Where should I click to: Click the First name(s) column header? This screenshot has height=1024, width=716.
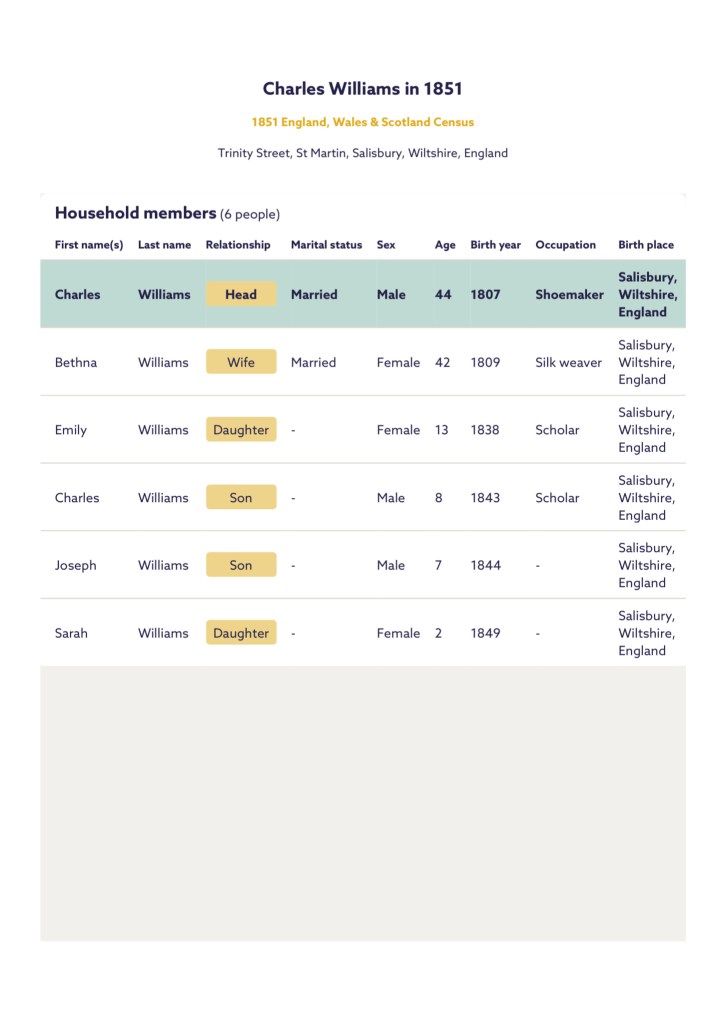click(x=89, y=245)
